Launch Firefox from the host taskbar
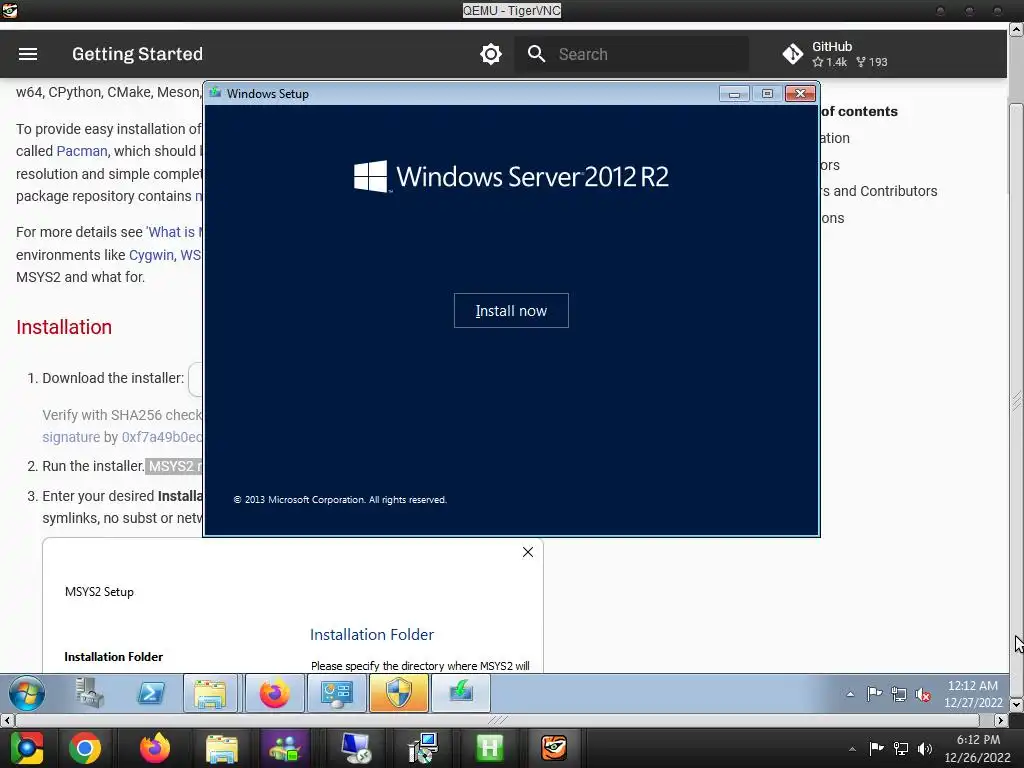Screen dimensions: 1024x768 [155, 748]
